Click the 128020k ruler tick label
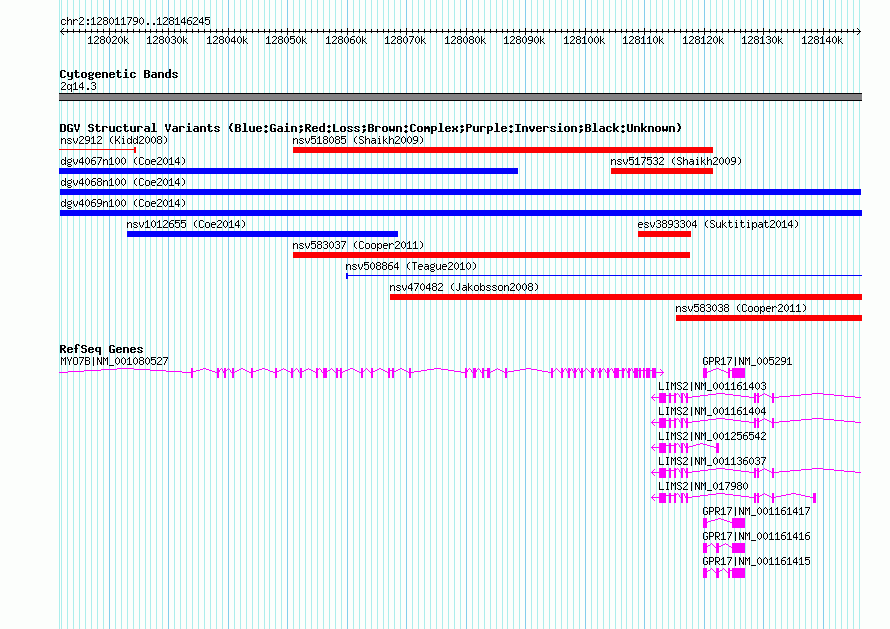890x629 pixels. pyautogui.click(x=108, y=40)
